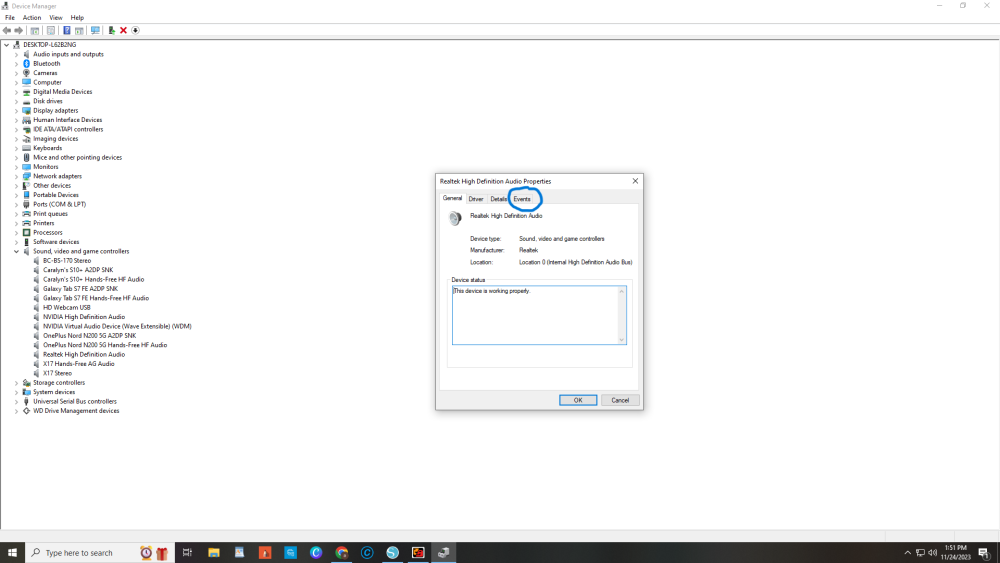
Task: Collapse Sound, video and game controllers
Action: (x=17, y=251)
